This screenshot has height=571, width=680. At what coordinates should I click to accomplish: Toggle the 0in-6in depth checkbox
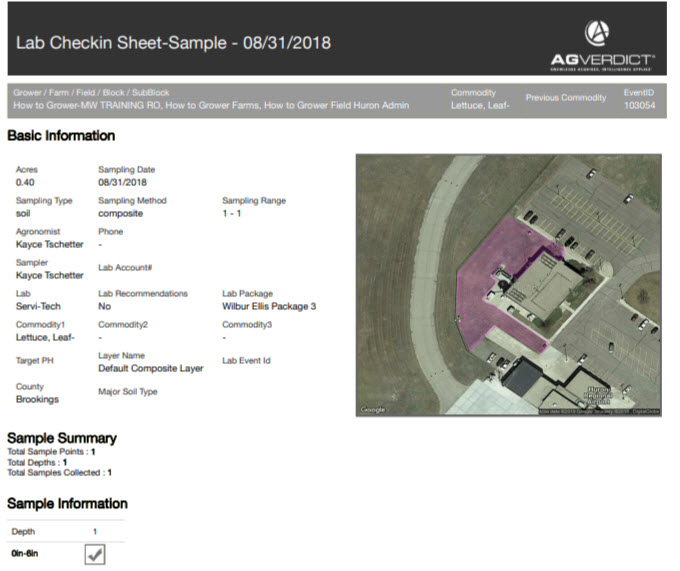coord(95,554)
